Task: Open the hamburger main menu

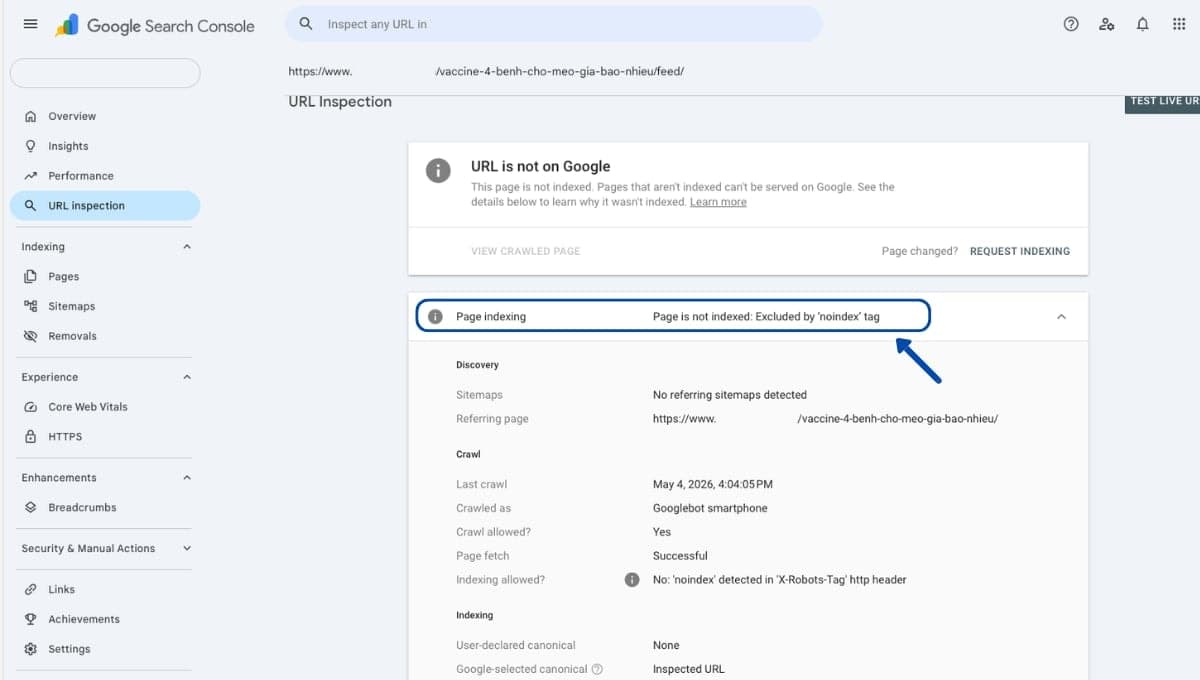Action: point(30,24)
